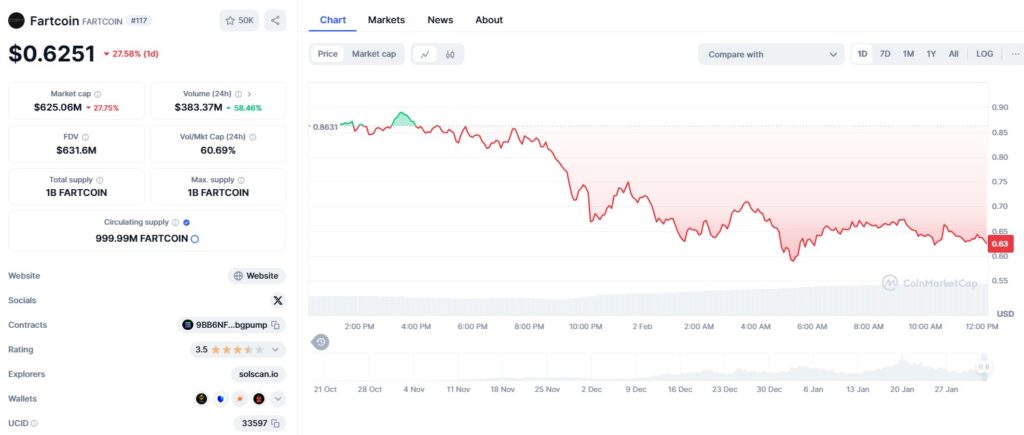Copy the UCID 33597 value
The height and width of the screenshot is (435, 1024).
276,423
